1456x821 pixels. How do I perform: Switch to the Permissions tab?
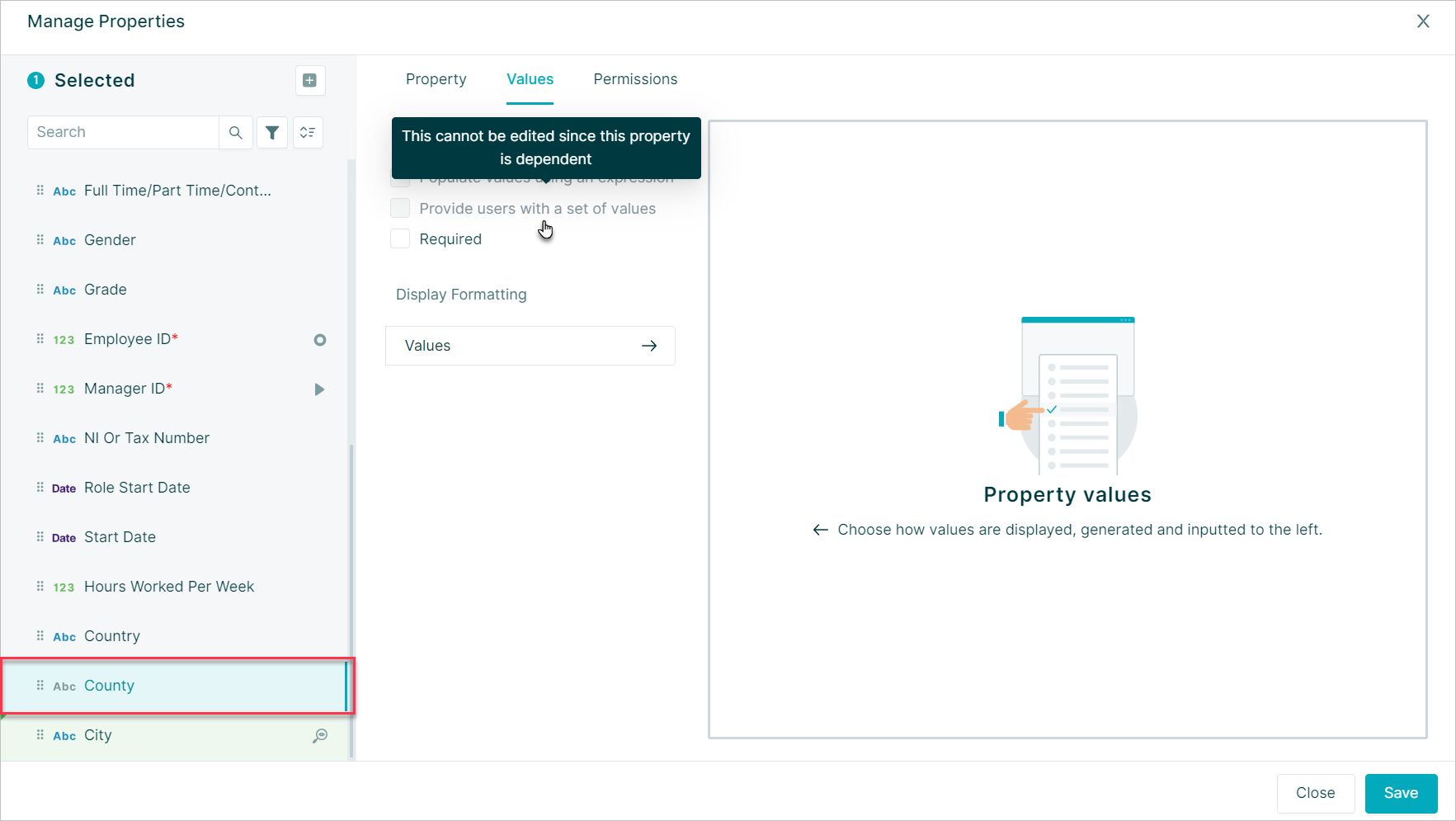pos(635,79)
